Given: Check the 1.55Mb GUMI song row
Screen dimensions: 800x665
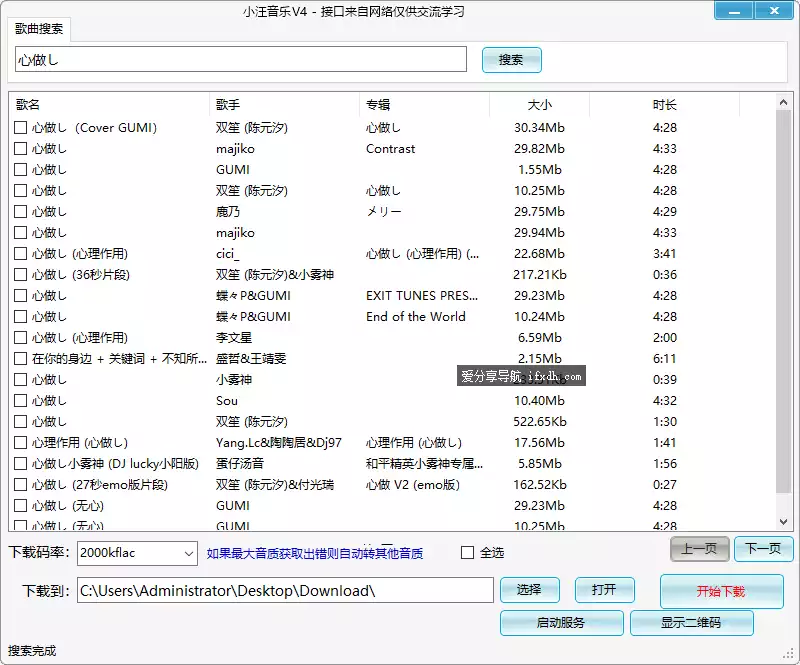Looking at the screenshot, I should click(20, 169).
